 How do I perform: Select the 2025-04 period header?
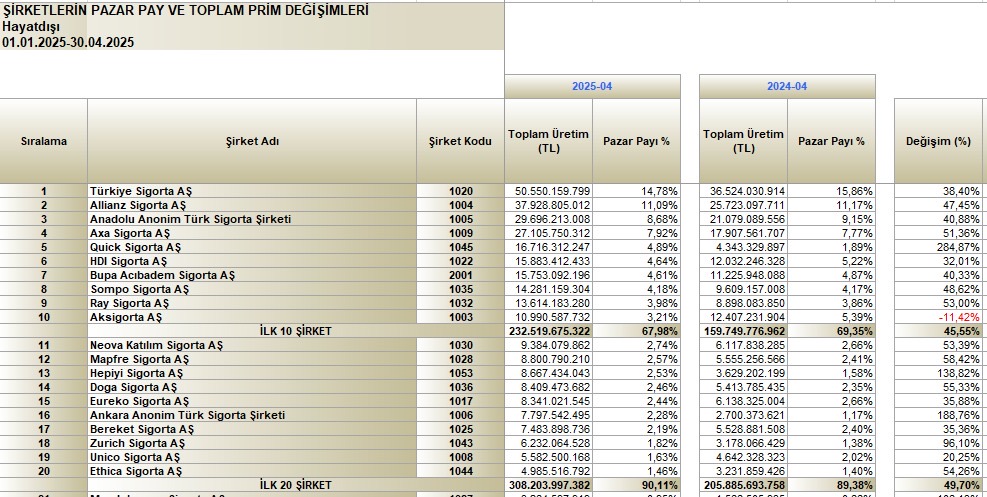pyautogui.click(x=592, y=87)
